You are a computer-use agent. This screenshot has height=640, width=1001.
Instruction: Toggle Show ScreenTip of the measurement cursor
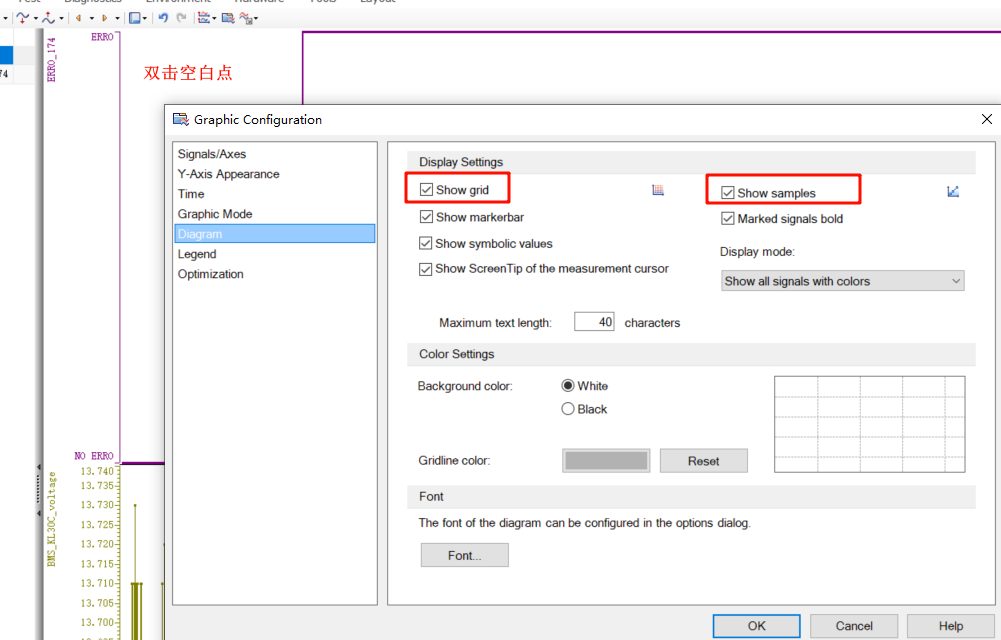coord(425,269)
